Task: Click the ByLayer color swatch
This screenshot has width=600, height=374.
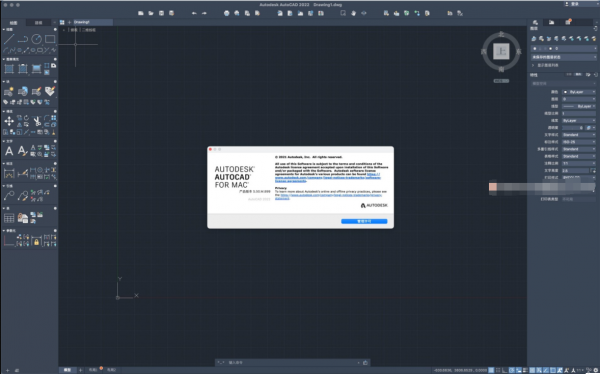Action: coord(565,92)
